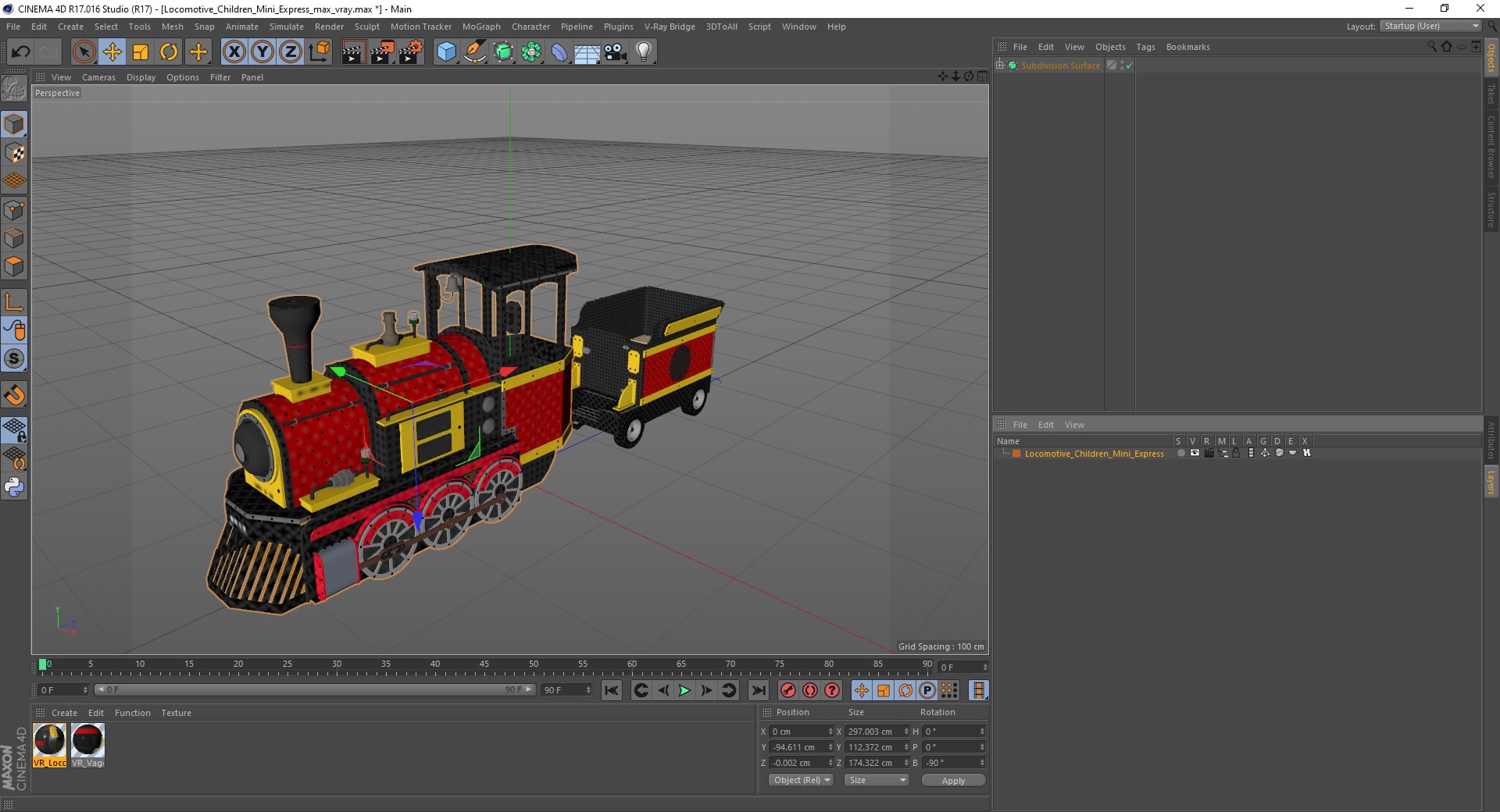Play the animation forward

pyautogui.click(x=684, y=690)
